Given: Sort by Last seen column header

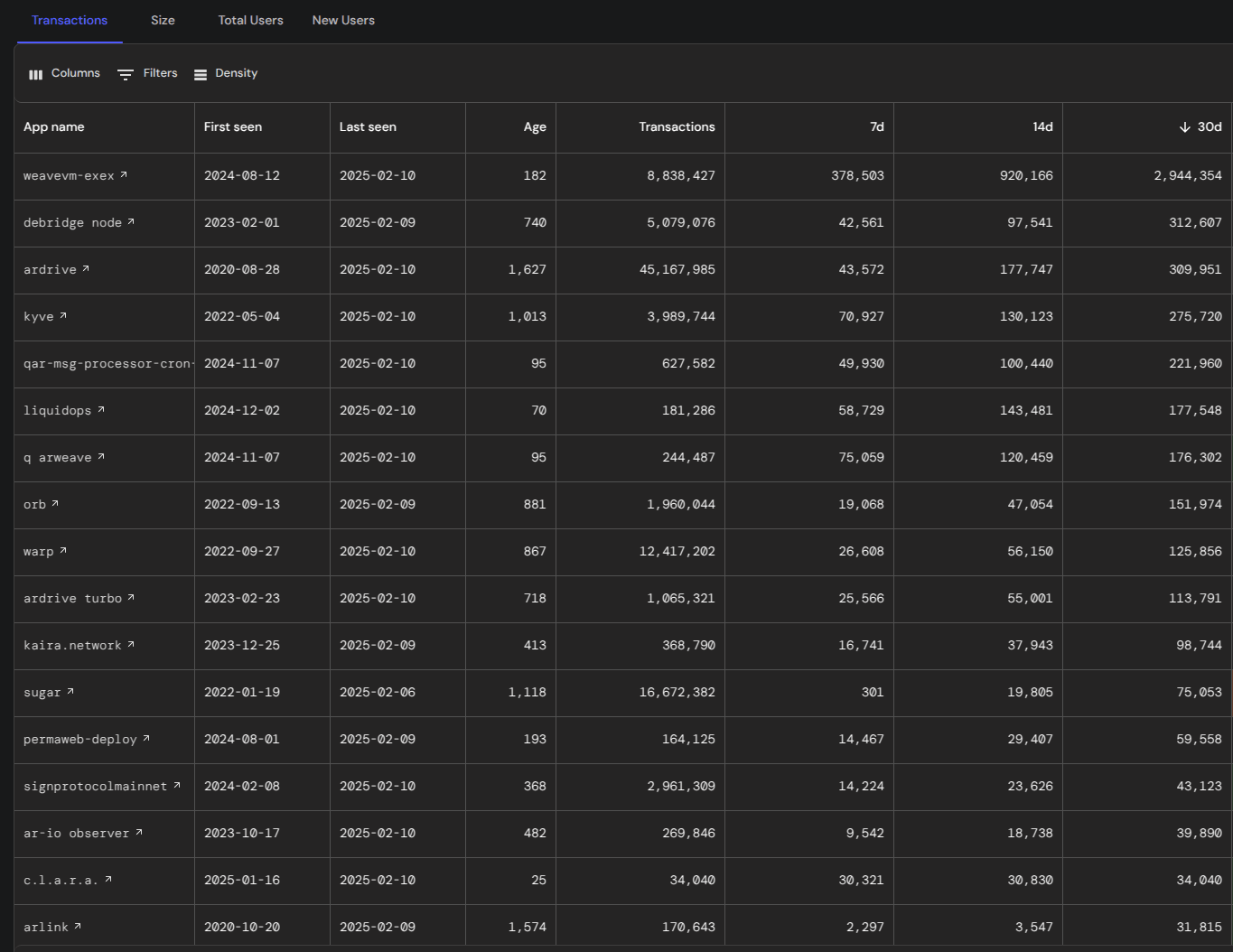Looking at the screenshot, I should [368, 126].
